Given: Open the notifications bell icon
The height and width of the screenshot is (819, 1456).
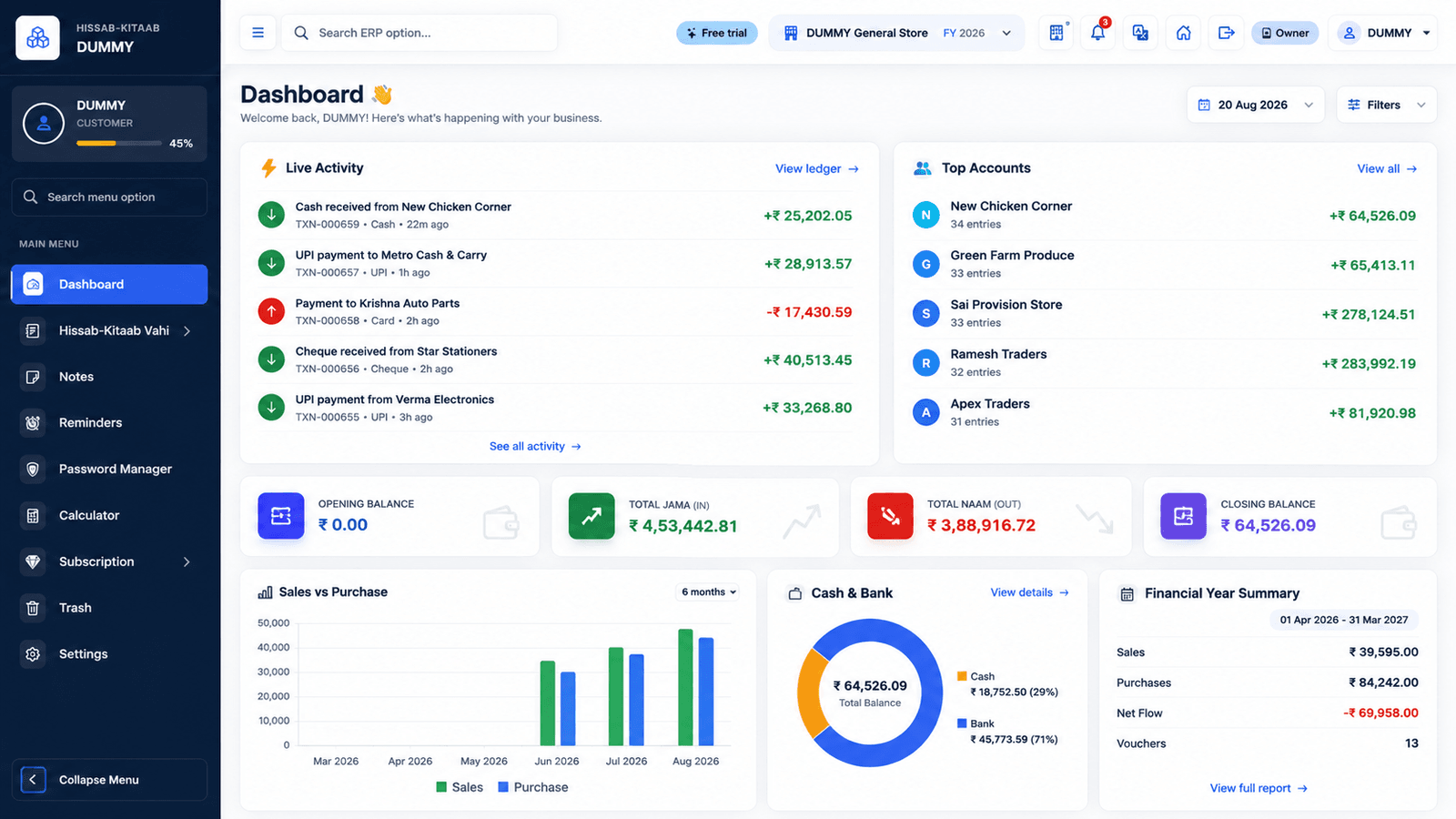Looking at the screenshot, I should pyautogui.click(x=1098, y=33).
